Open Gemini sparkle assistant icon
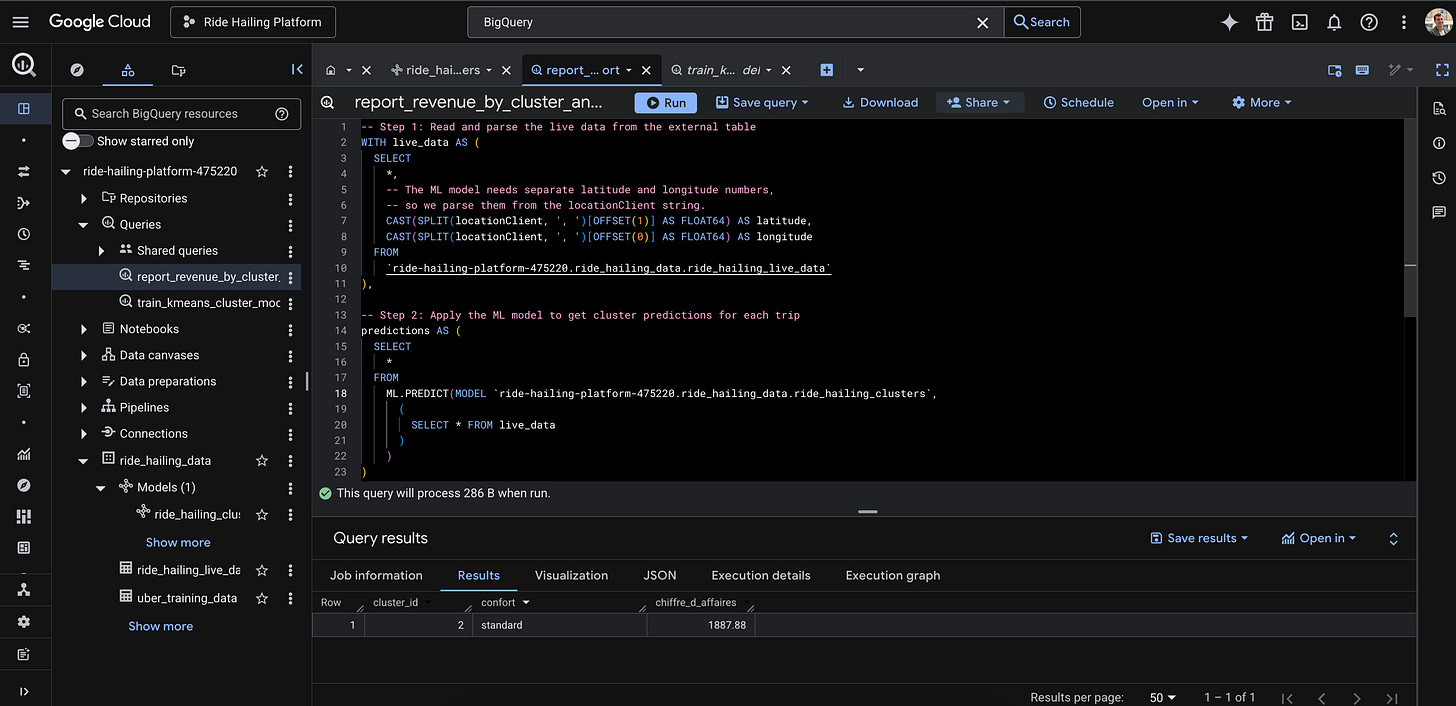Image resolution: width=1456 pixels, height=706 pixels. (1229, 21)
